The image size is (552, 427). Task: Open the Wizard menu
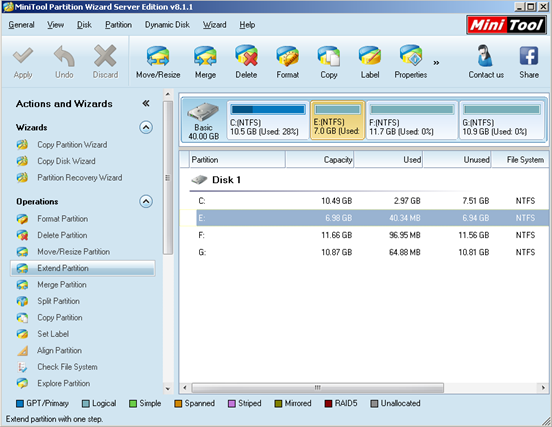click(214, 25)
